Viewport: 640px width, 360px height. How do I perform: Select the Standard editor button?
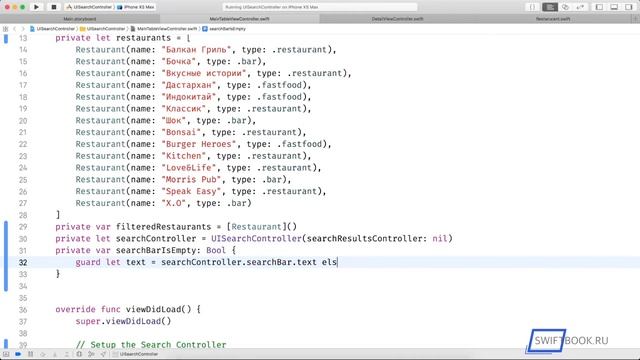point(550,7)
